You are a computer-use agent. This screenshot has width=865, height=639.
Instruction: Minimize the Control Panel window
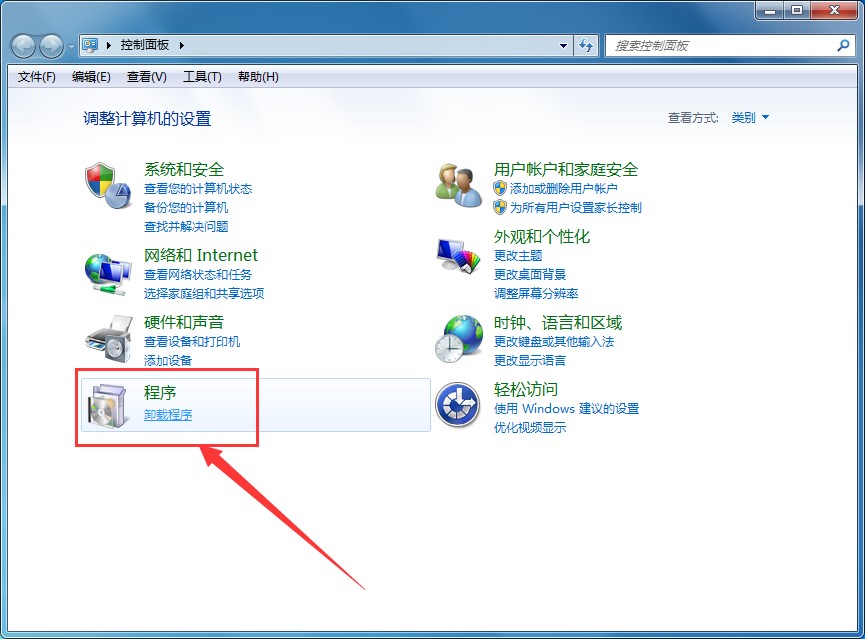pyautogui.click(x=770, y=10)
